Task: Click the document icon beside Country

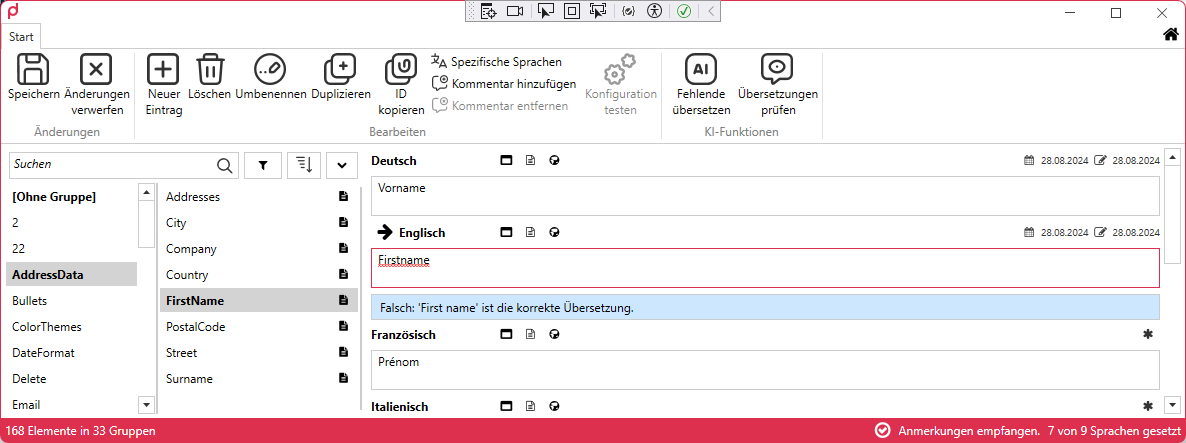Action: (x=343, y=274)
